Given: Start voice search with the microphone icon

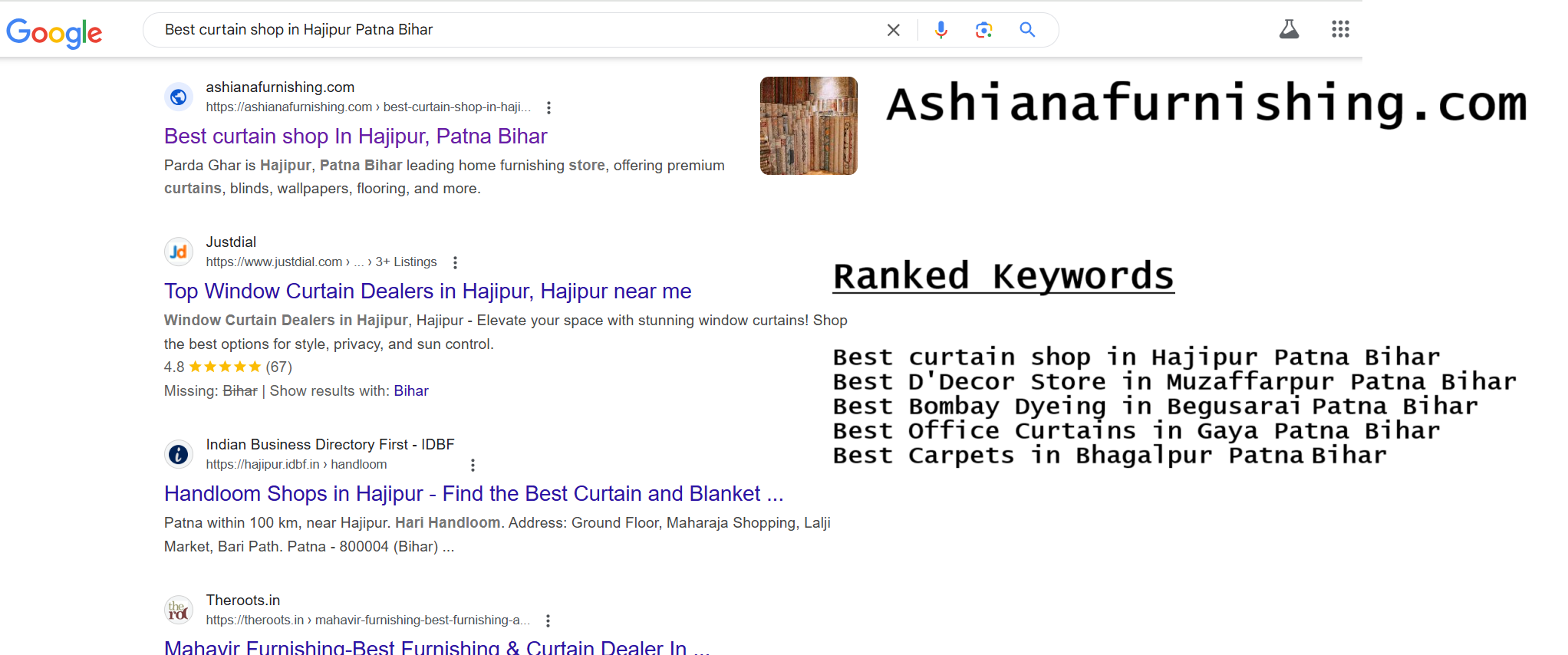Looking at the screenshot, I should click(x=941, y=30).
